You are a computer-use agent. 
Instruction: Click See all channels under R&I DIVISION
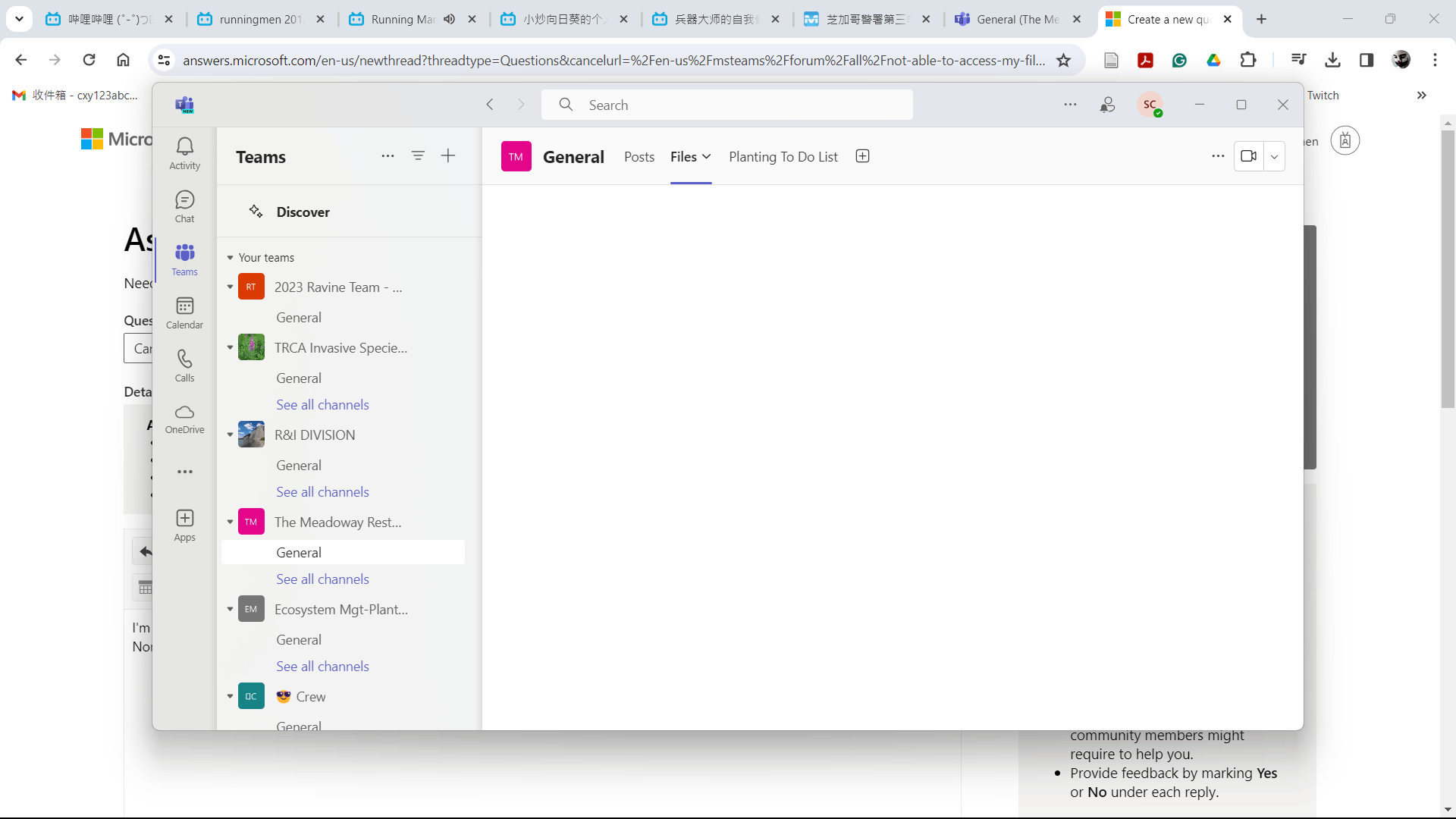point(322,492)
